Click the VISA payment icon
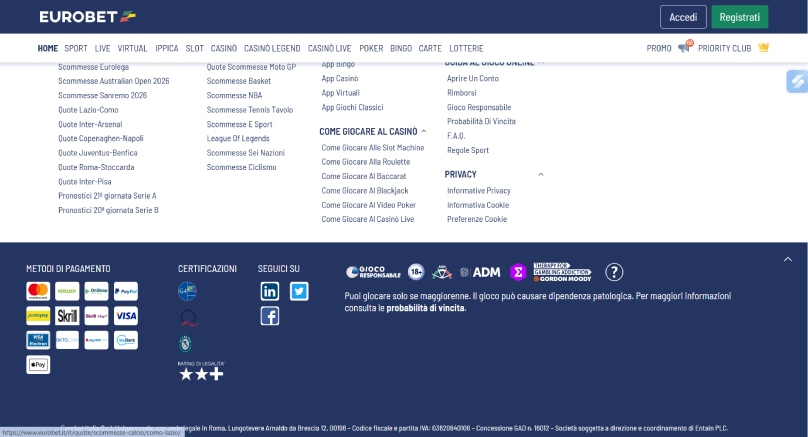This screenshot has height=437, width=808. click(x=126, y=315)
